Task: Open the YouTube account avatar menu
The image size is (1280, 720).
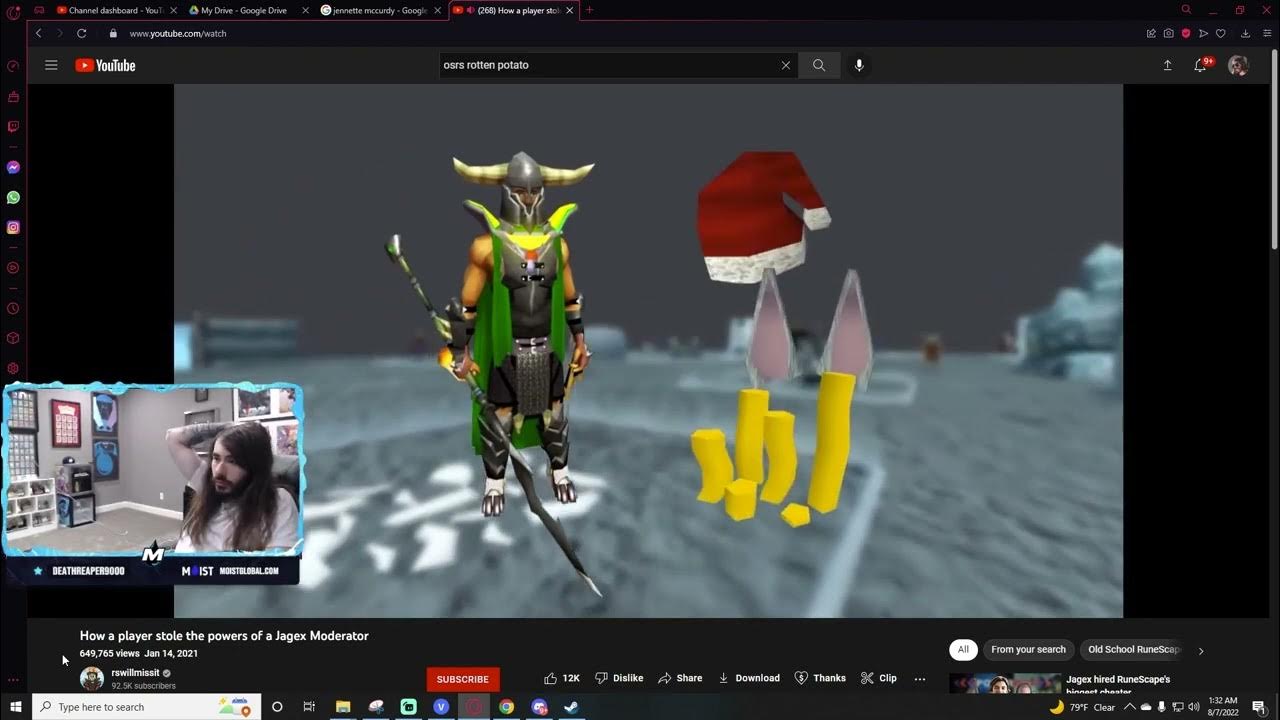Action: tap(1238, 65)
